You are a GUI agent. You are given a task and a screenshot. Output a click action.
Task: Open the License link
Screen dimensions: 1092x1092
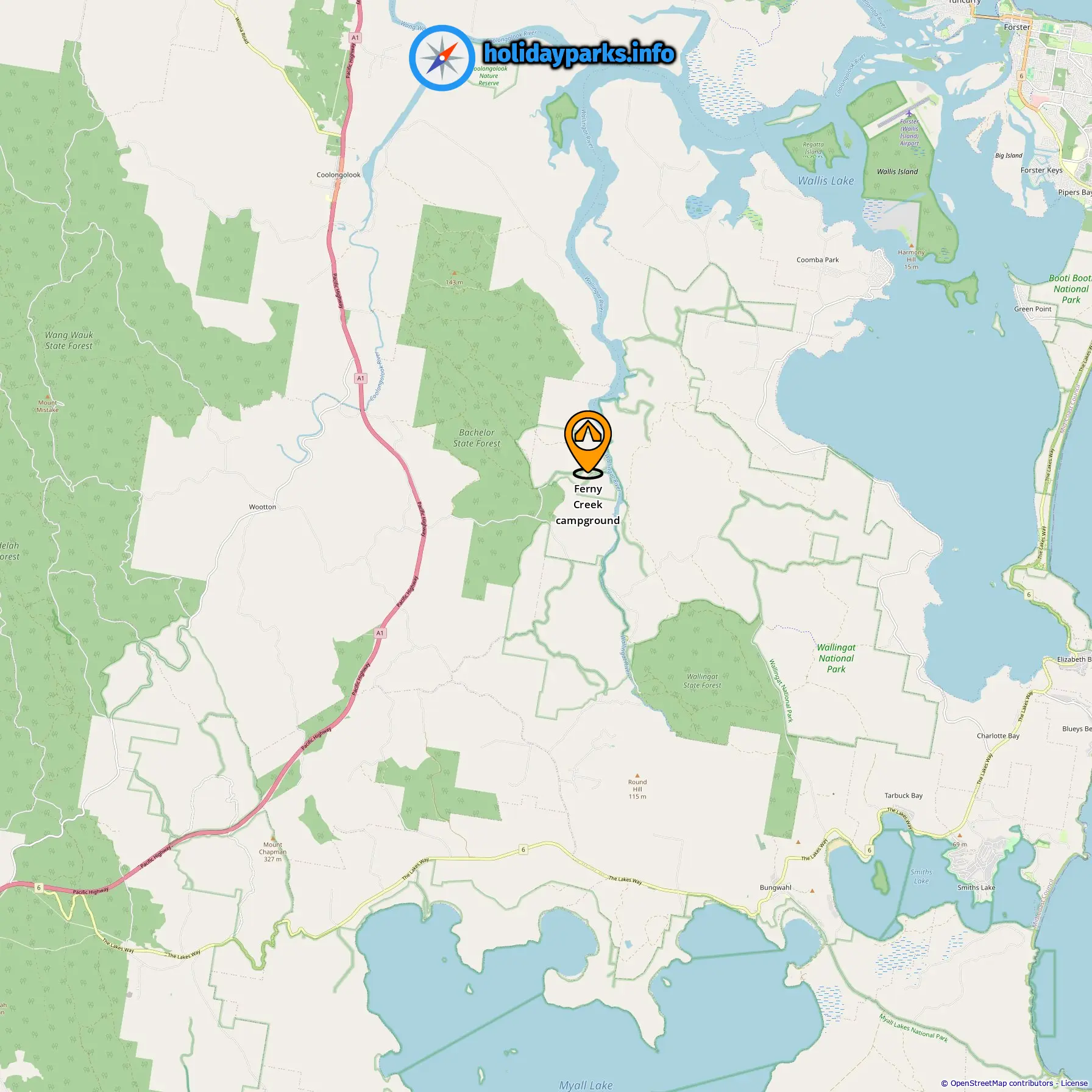tap(1074, 1083)
